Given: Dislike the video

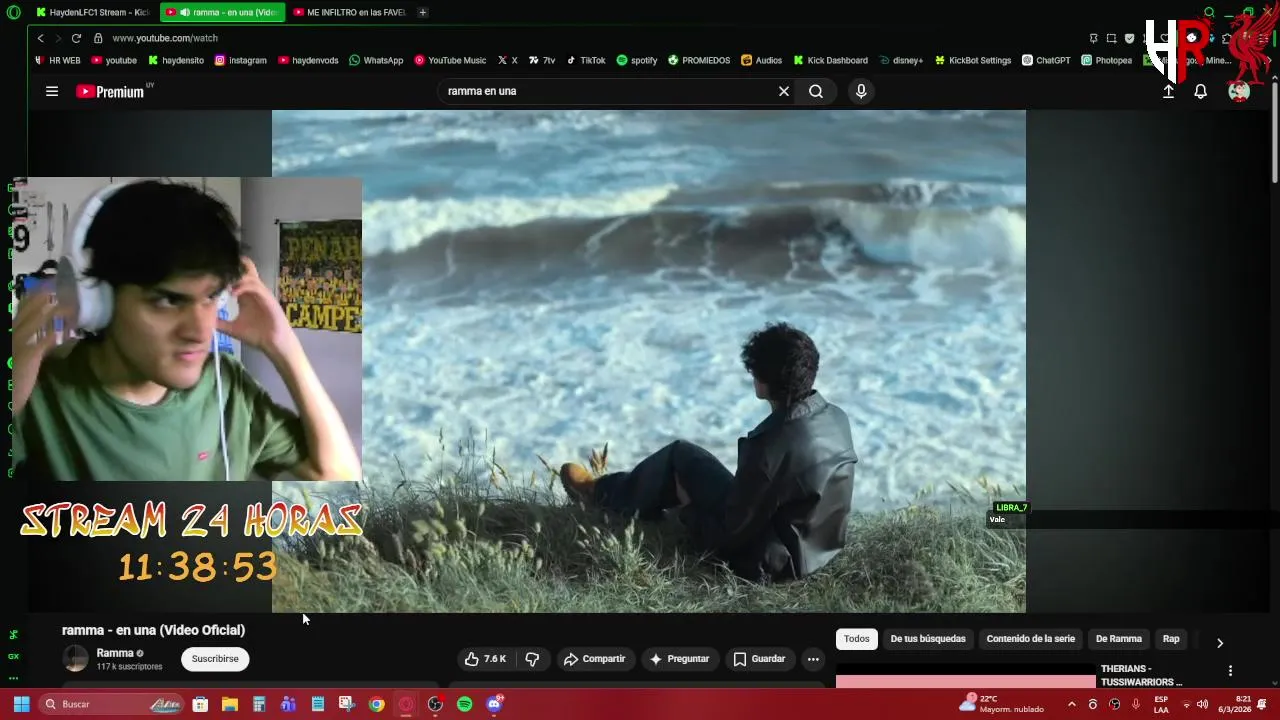Looking at the screenshot, I should pos(532,659).
